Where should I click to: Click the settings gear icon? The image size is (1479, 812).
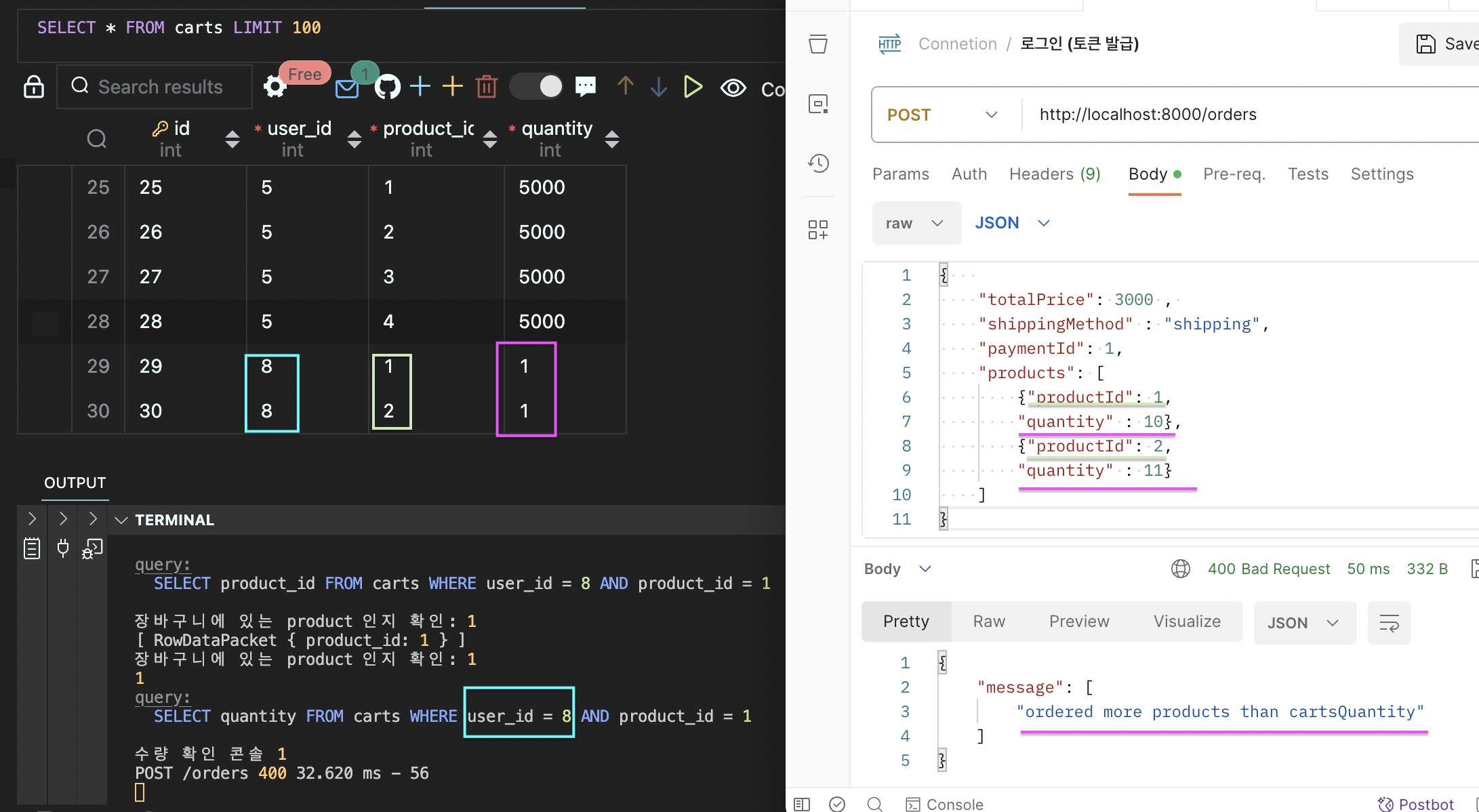coord(275,87)
